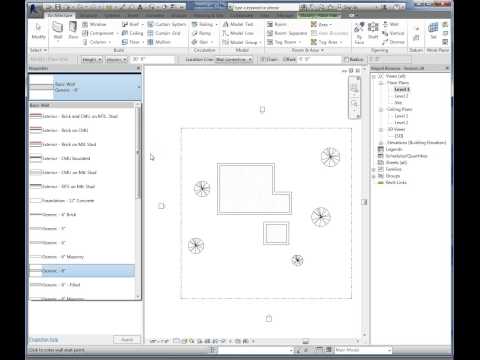Pick the Mullion tool
This screenshot has width=480, height=360.
[x=159, y=42]
